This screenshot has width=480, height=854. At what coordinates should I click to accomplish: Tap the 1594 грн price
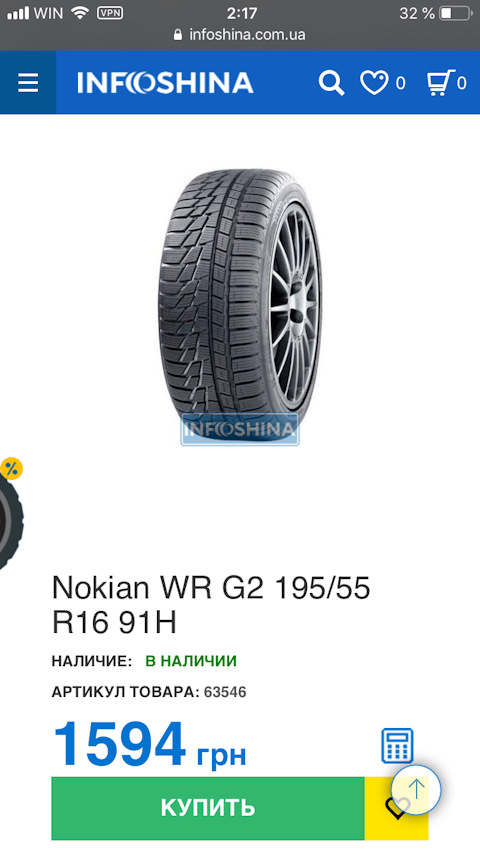pyautogui.click(x=149, y=745)
